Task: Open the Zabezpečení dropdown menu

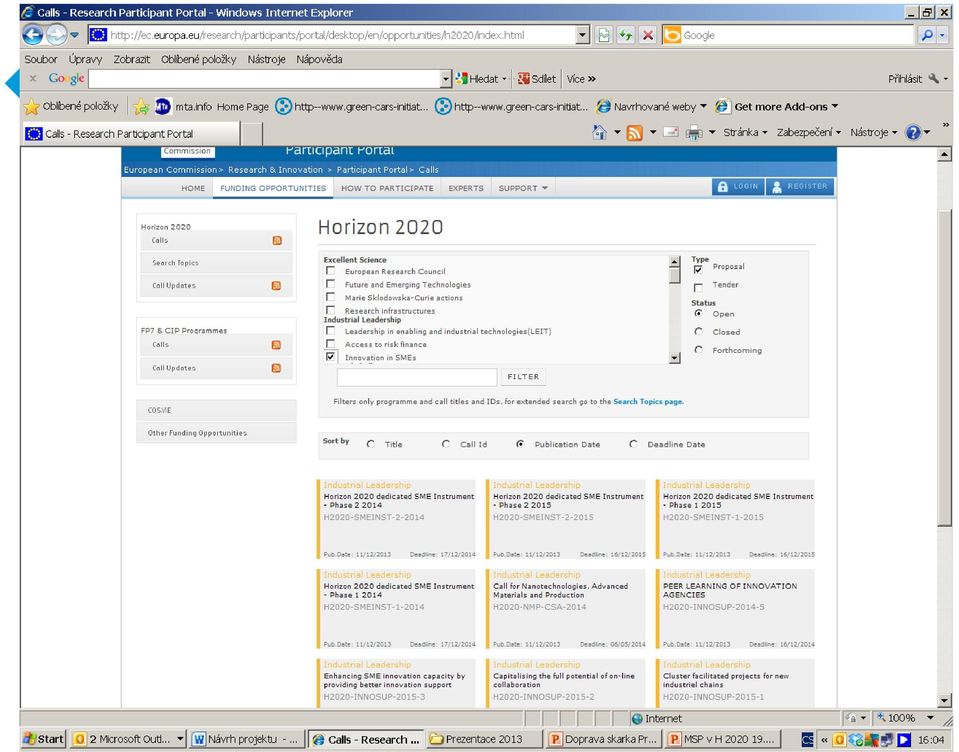Action: [x=809, y=132]
